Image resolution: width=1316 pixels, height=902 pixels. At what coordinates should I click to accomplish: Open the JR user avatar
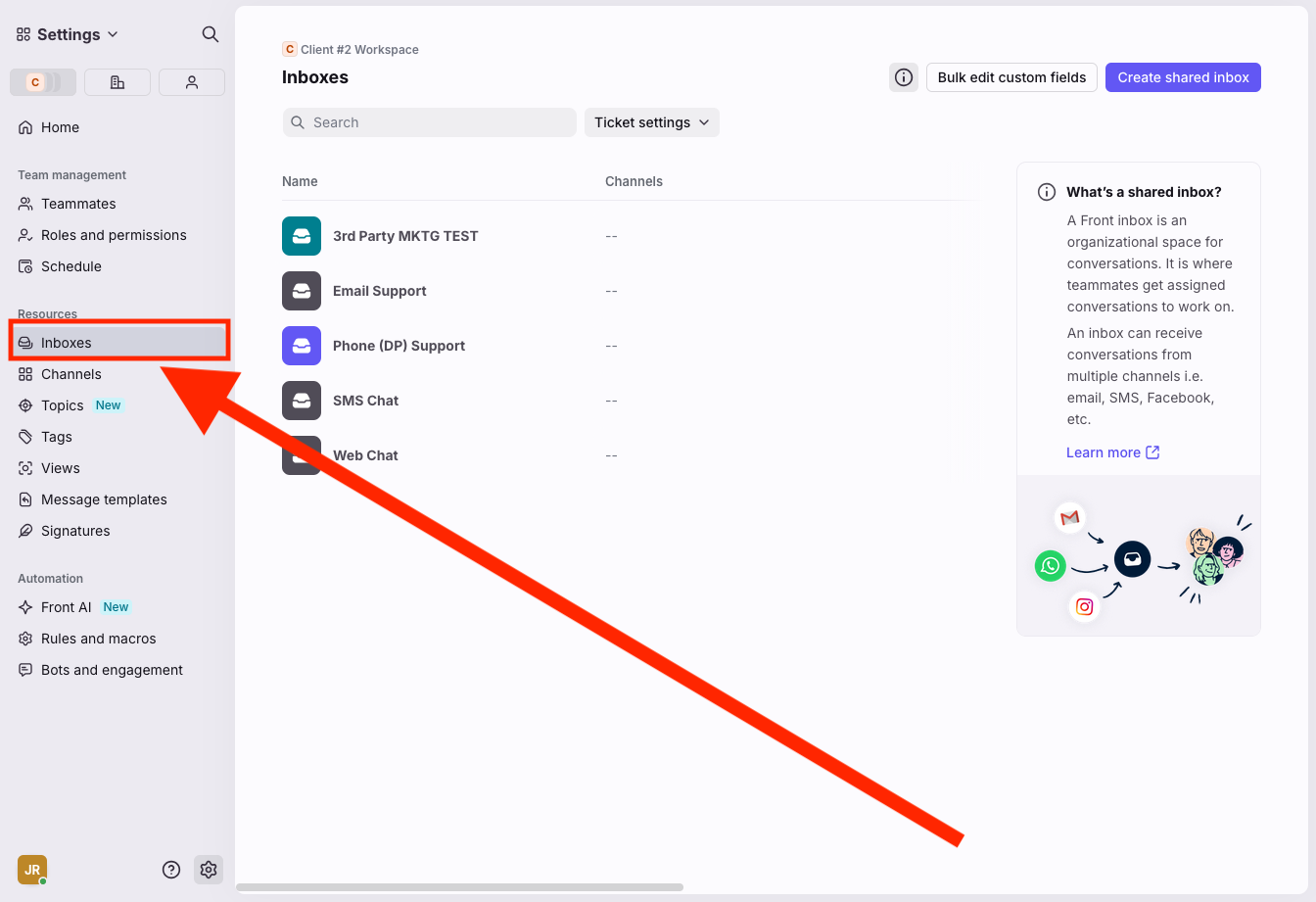coord(32,869)
